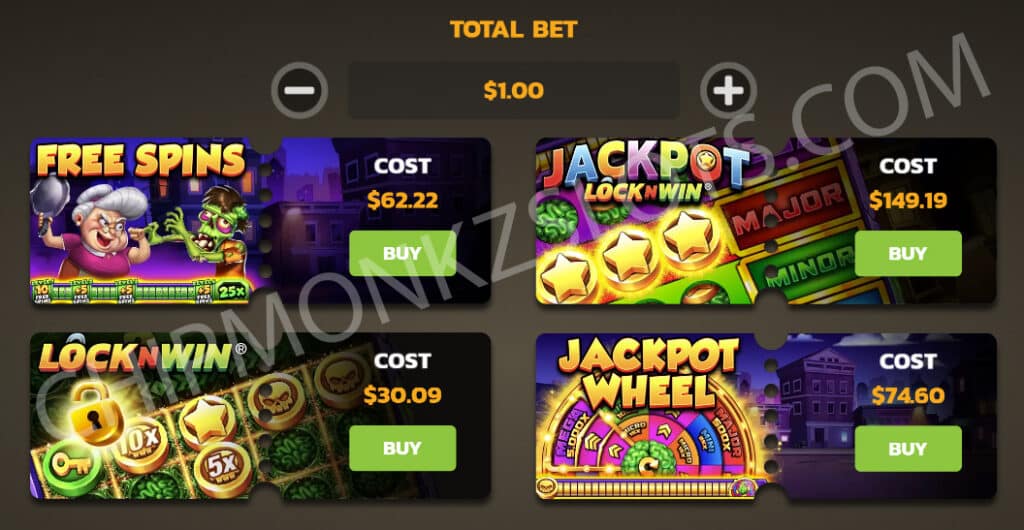Buy the Jackpot Wheel feature
The width and height of the screenshot is (1024, 530).
tap(908, 448)
